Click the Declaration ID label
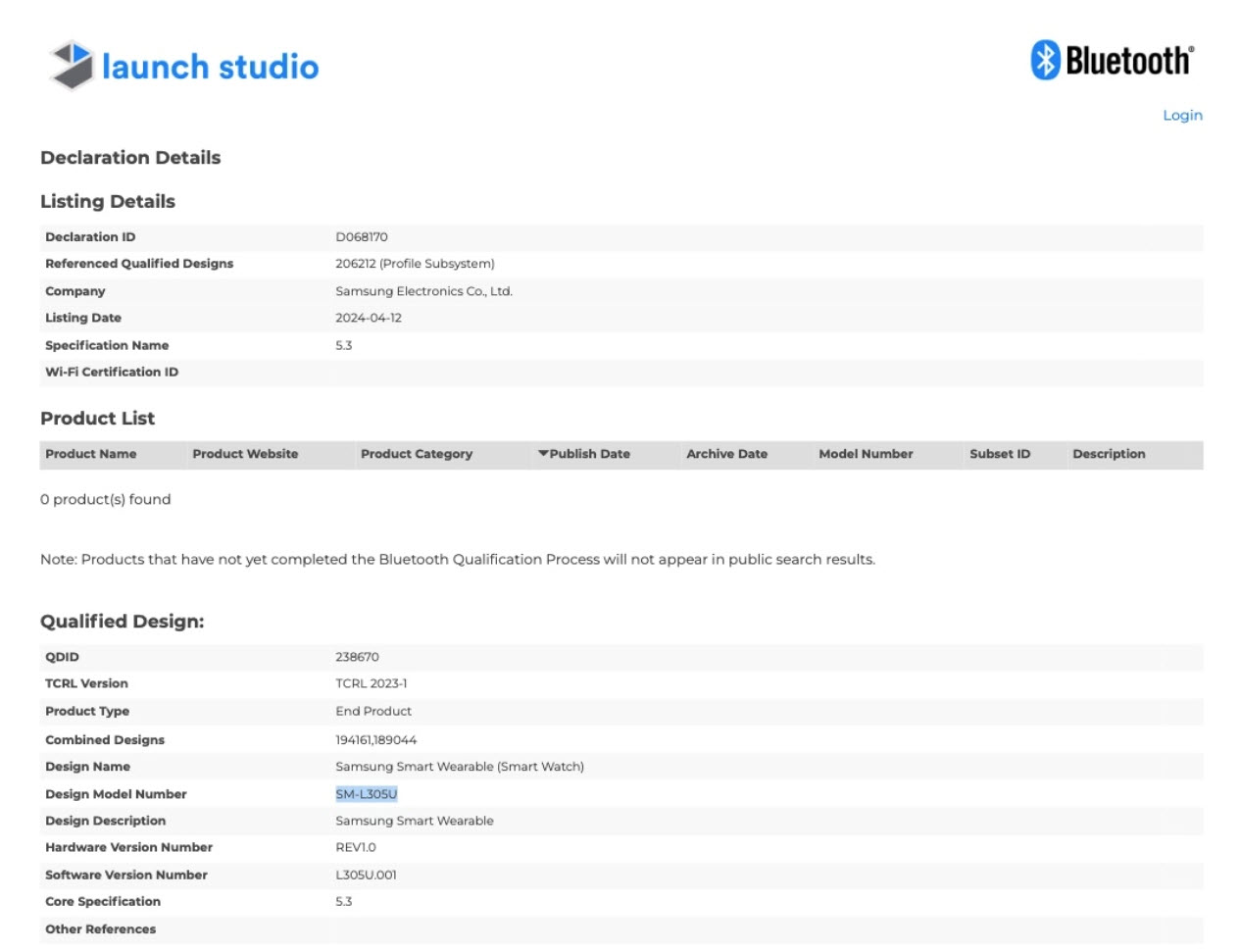 [90, 237]
